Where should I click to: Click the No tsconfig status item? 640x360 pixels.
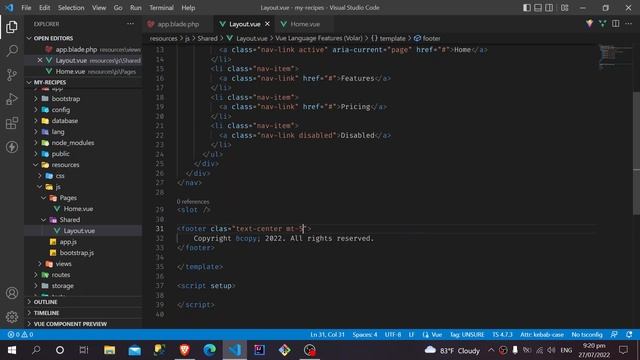point(587,334)
